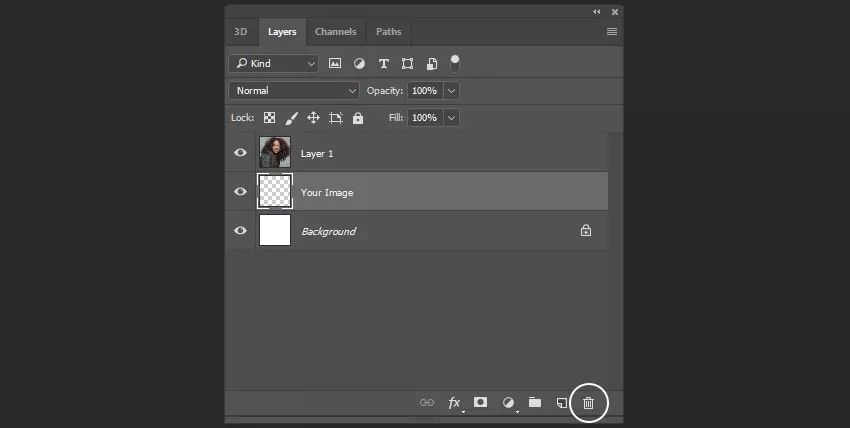Click the Delete layer trash icon
Viewport: 850px width, 428px height.
(588, 403)
